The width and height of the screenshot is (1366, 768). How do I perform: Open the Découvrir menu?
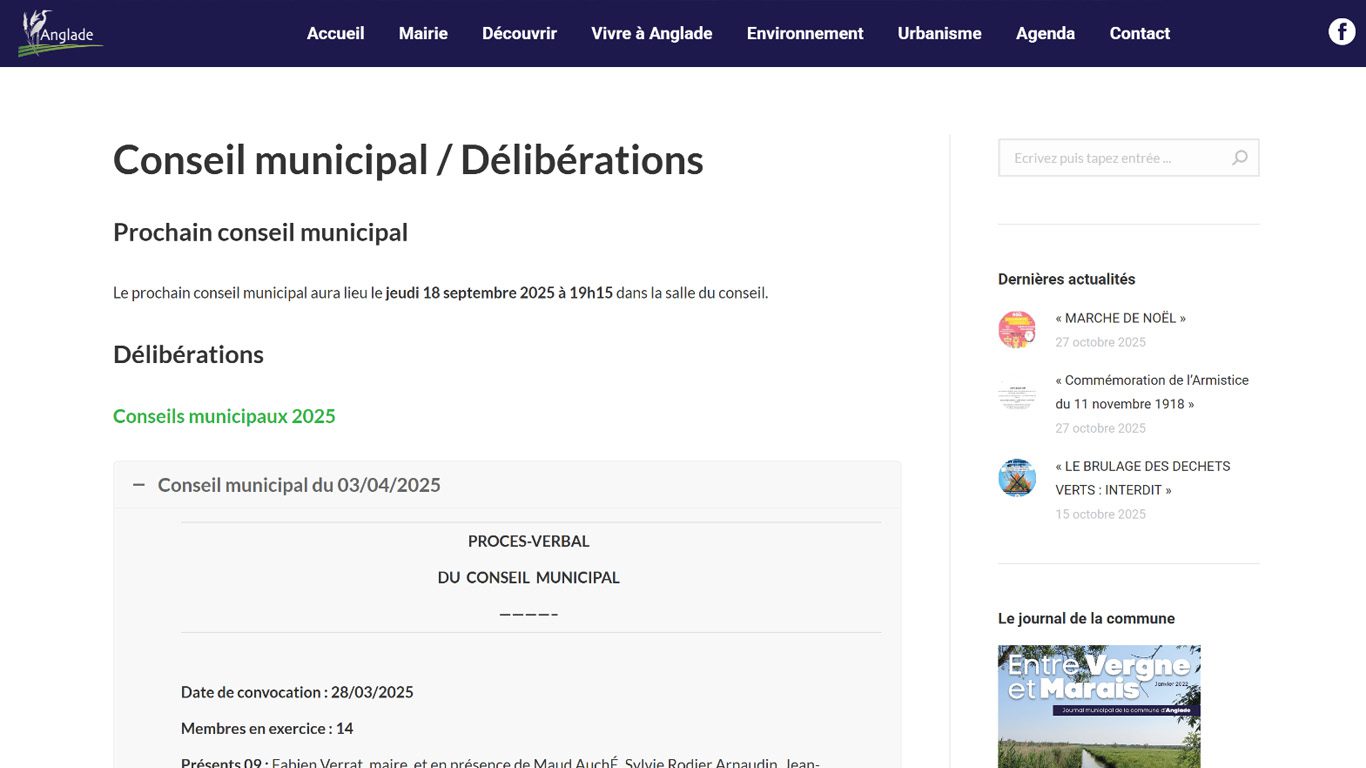coord(519,33)
